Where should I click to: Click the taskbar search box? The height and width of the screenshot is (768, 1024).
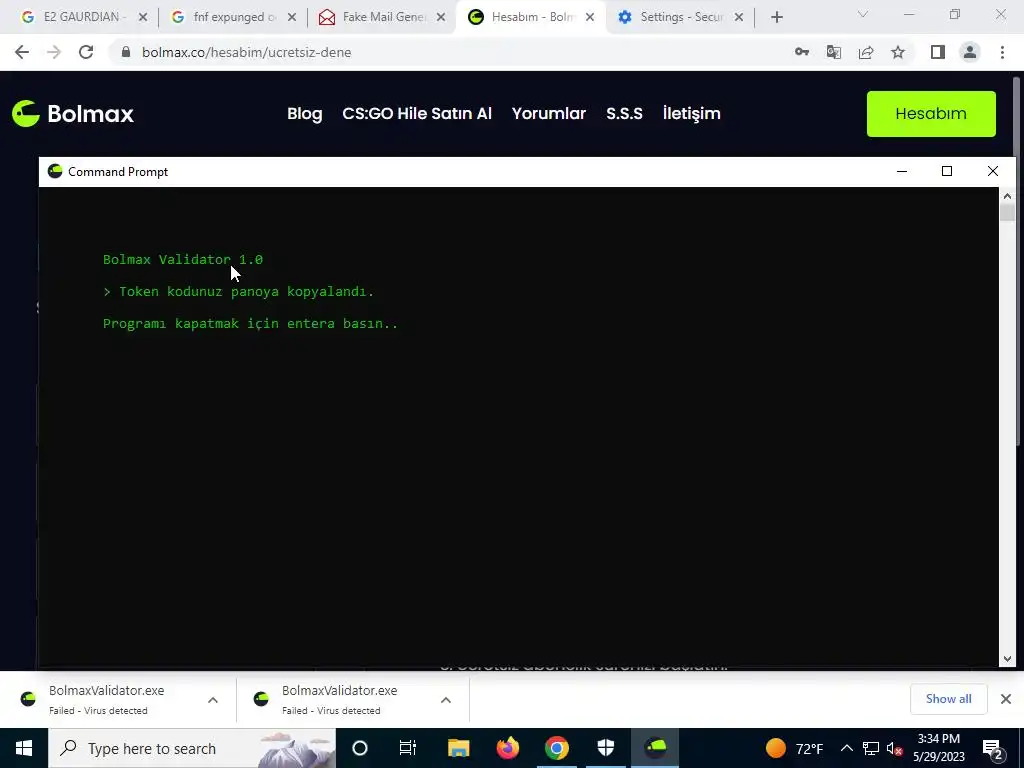click(192, 748)
